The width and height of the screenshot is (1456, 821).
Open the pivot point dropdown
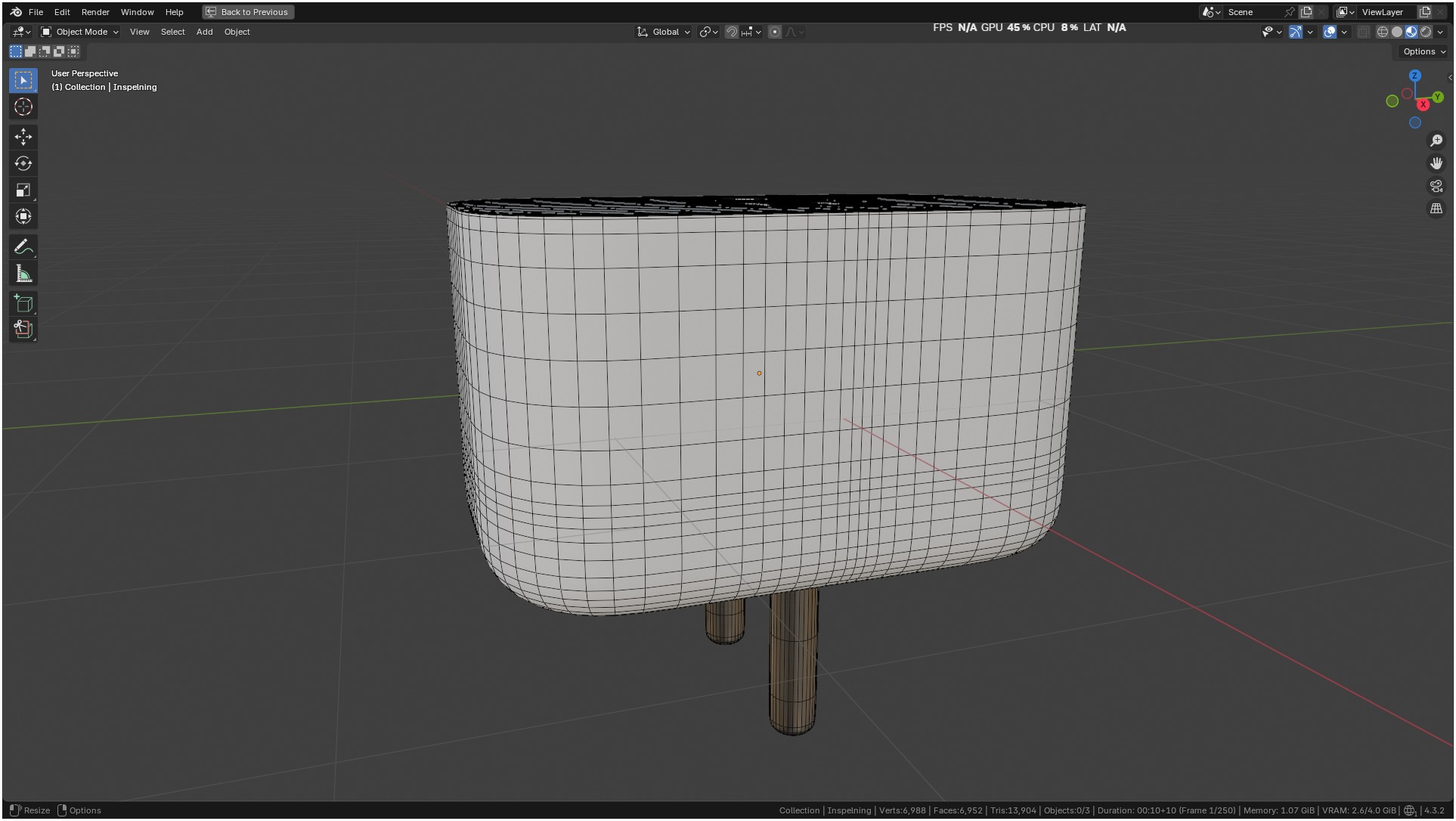tap(708, 32)
